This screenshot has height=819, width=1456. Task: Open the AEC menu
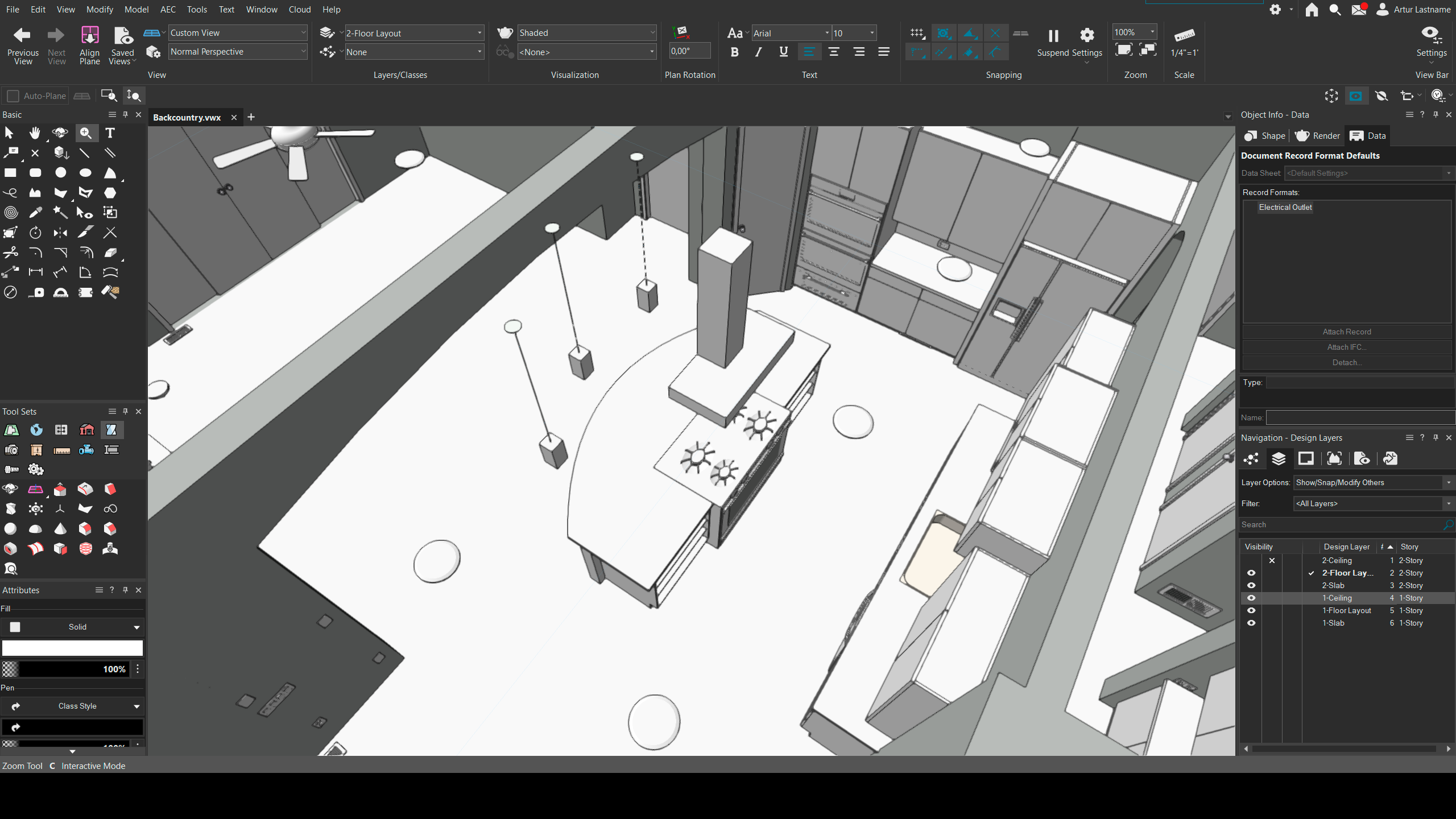(x=168, y=10)
